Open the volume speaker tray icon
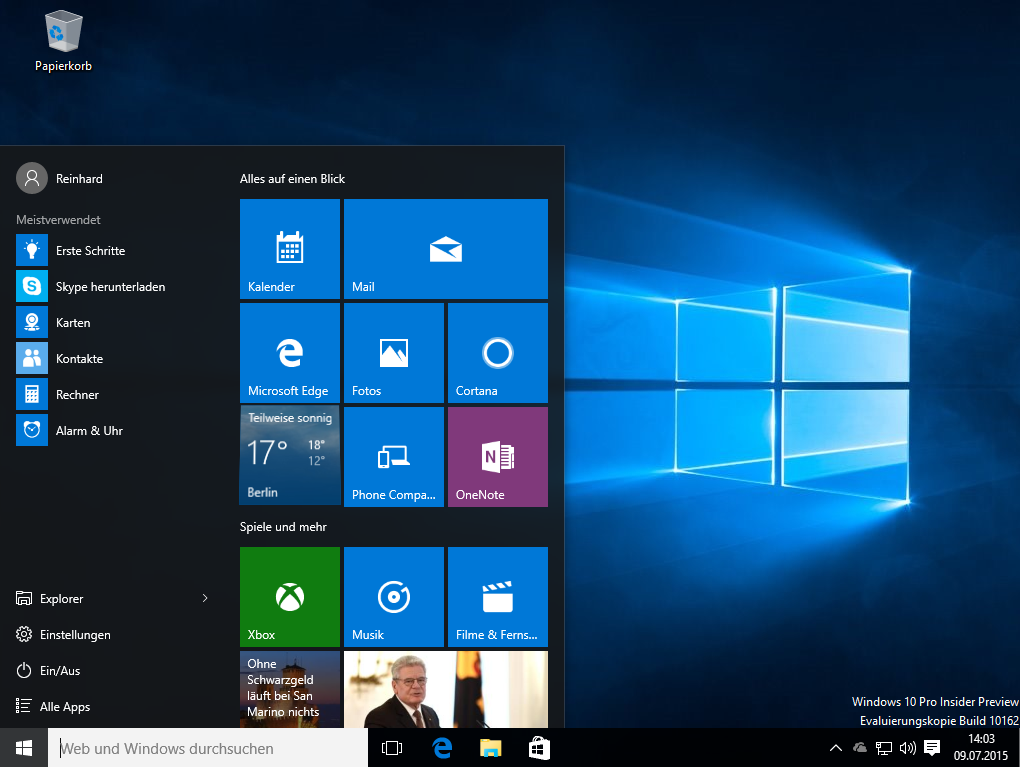 907,748
